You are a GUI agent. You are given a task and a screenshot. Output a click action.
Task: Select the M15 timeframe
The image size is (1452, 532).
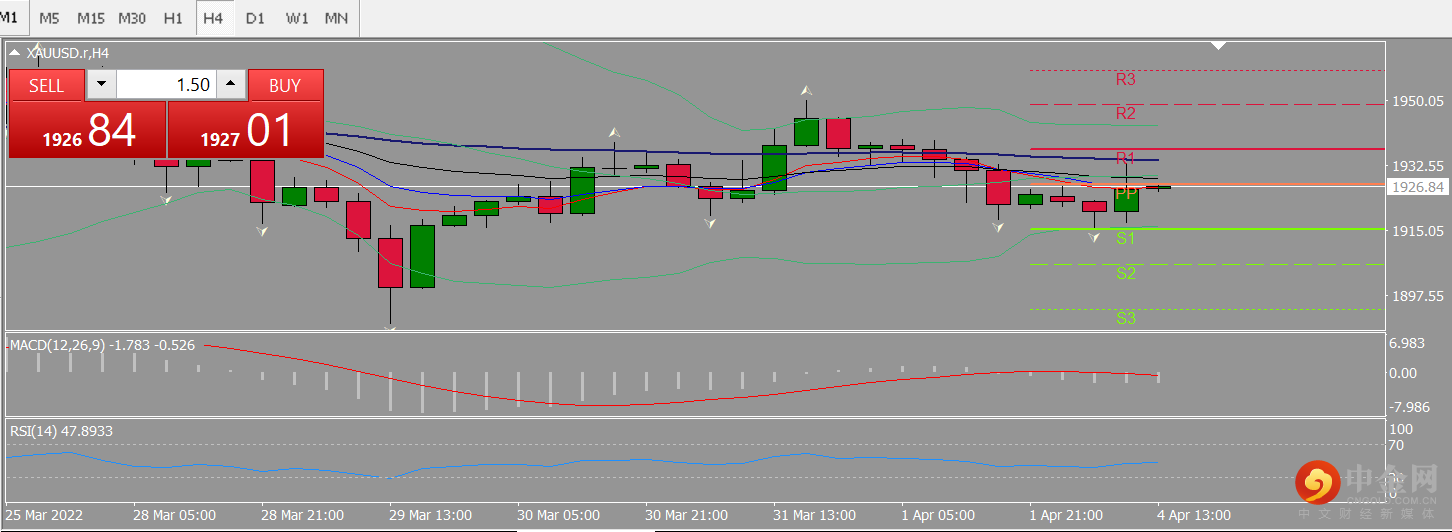pyautogui.click(x=90, y=18)
